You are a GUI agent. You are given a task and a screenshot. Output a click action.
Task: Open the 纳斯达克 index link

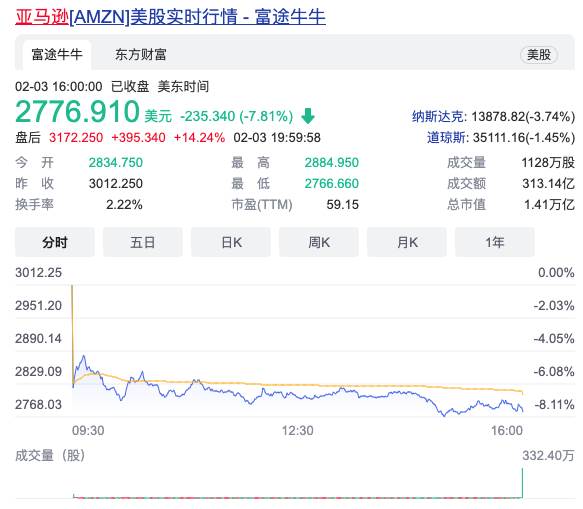[438, 117]
